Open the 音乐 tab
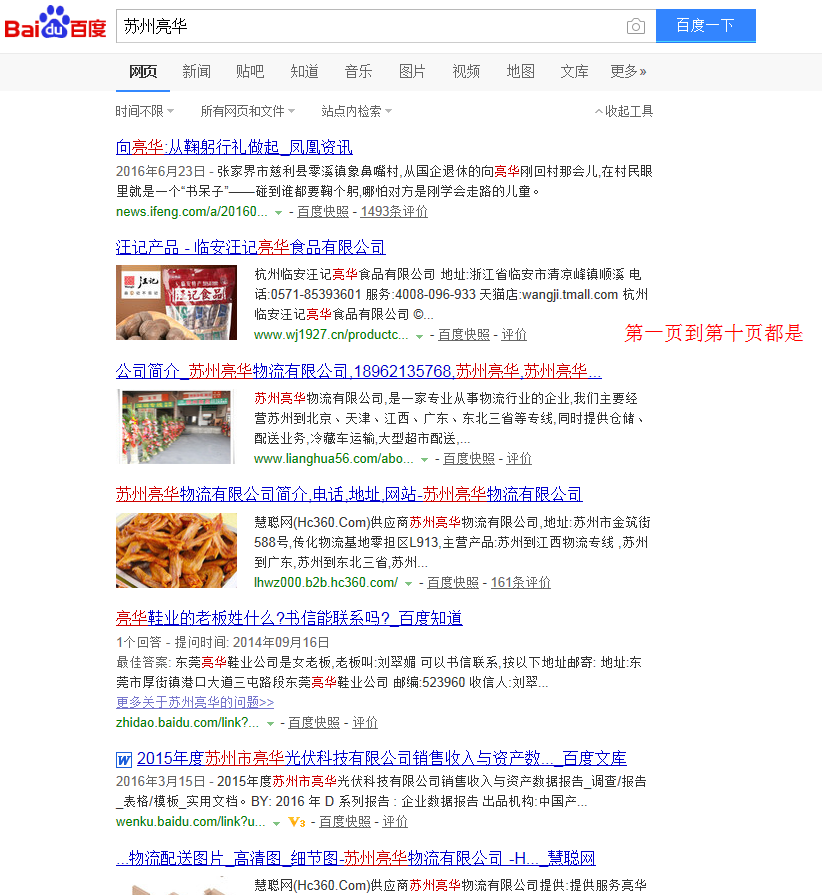This screenshot has height=895, width=822. pos(358,71)
